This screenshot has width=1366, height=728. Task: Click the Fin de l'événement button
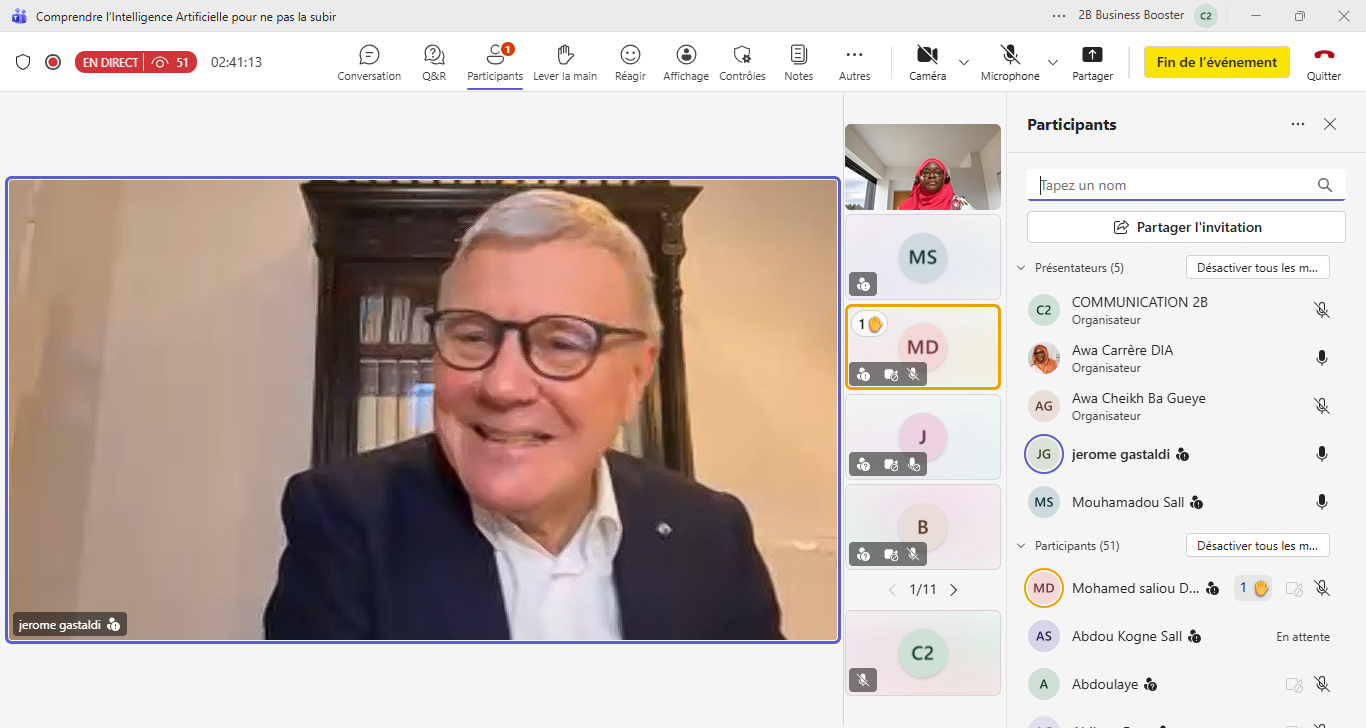[x=1216, y=62]
